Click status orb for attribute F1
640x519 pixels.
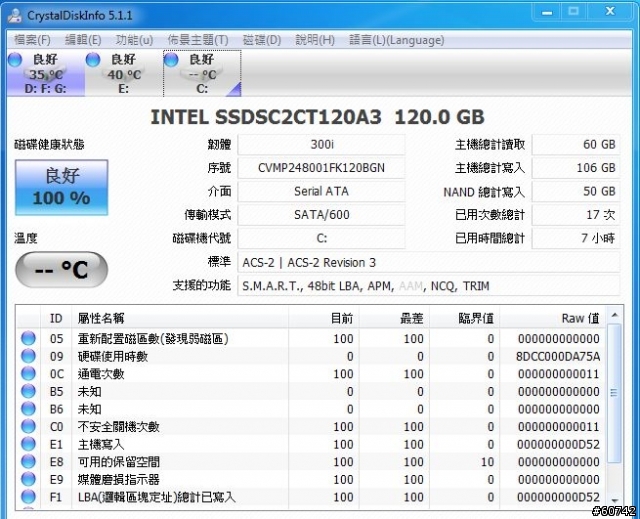coord(28,497)
